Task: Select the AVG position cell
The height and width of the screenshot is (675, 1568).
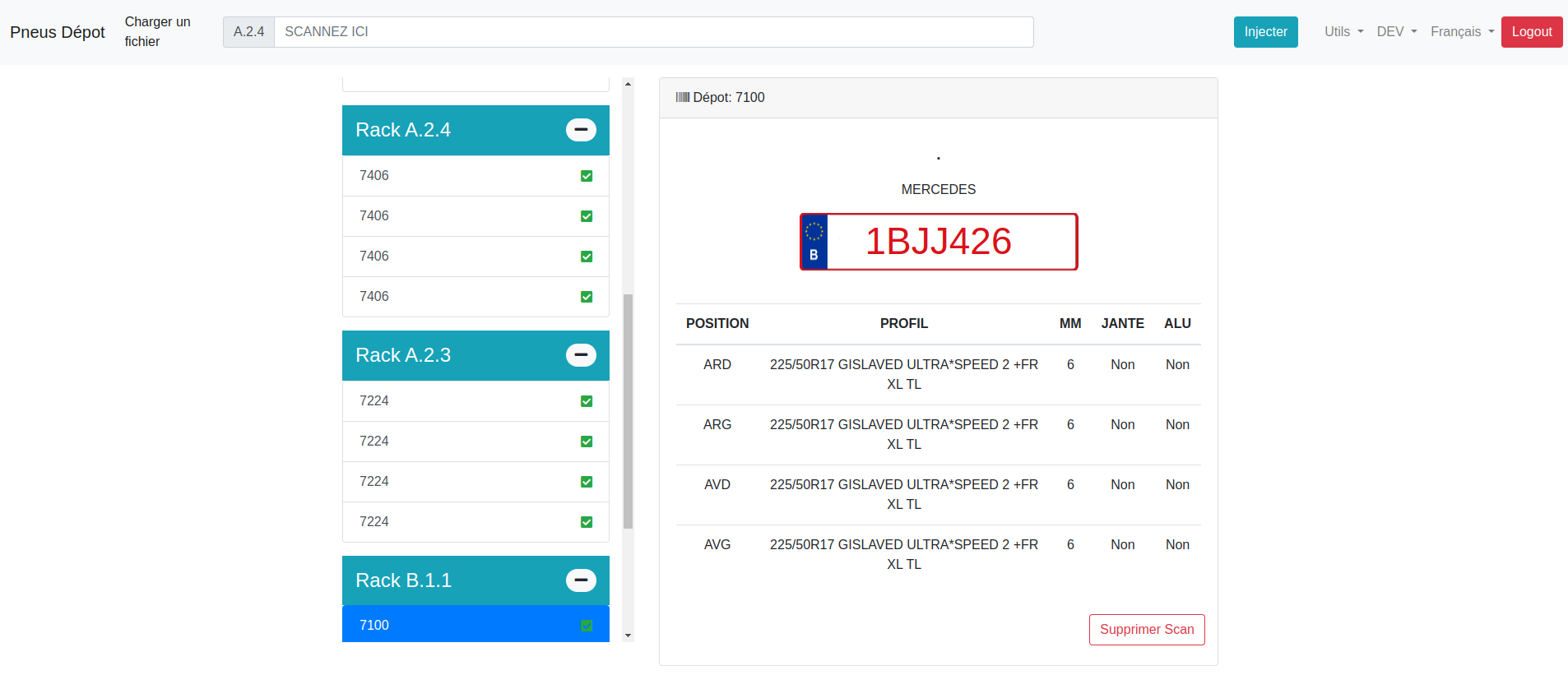Action: (x=717, y=545)
